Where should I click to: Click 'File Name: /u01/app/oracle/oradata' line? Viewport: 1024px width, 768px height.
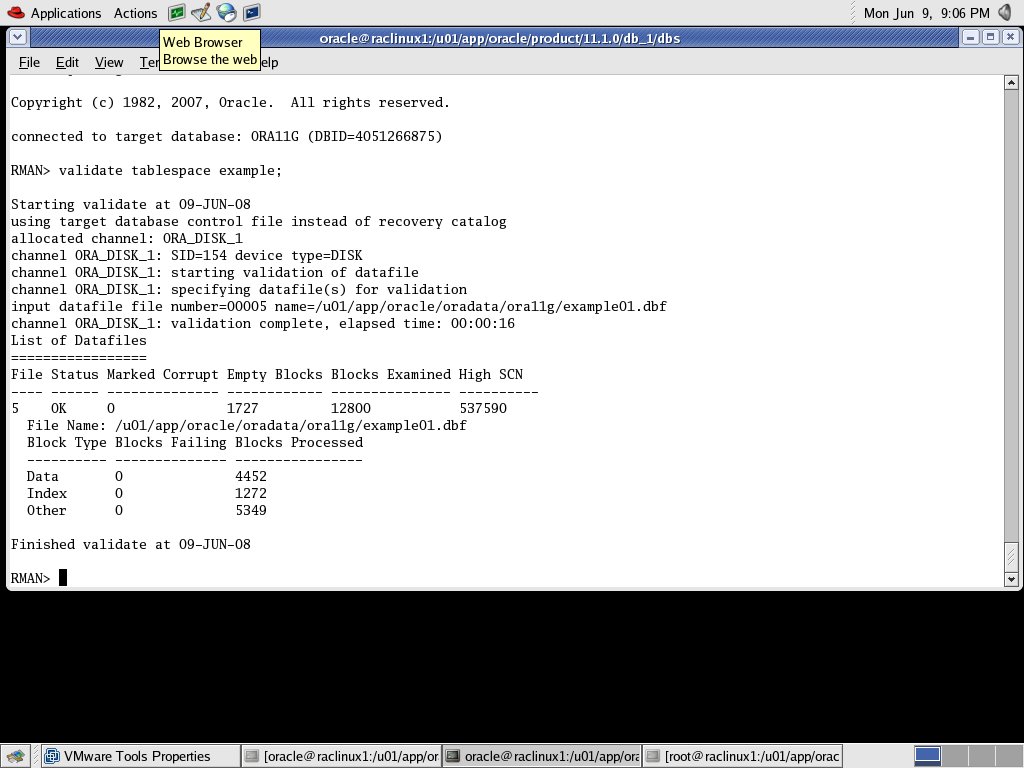pos(247,425)
